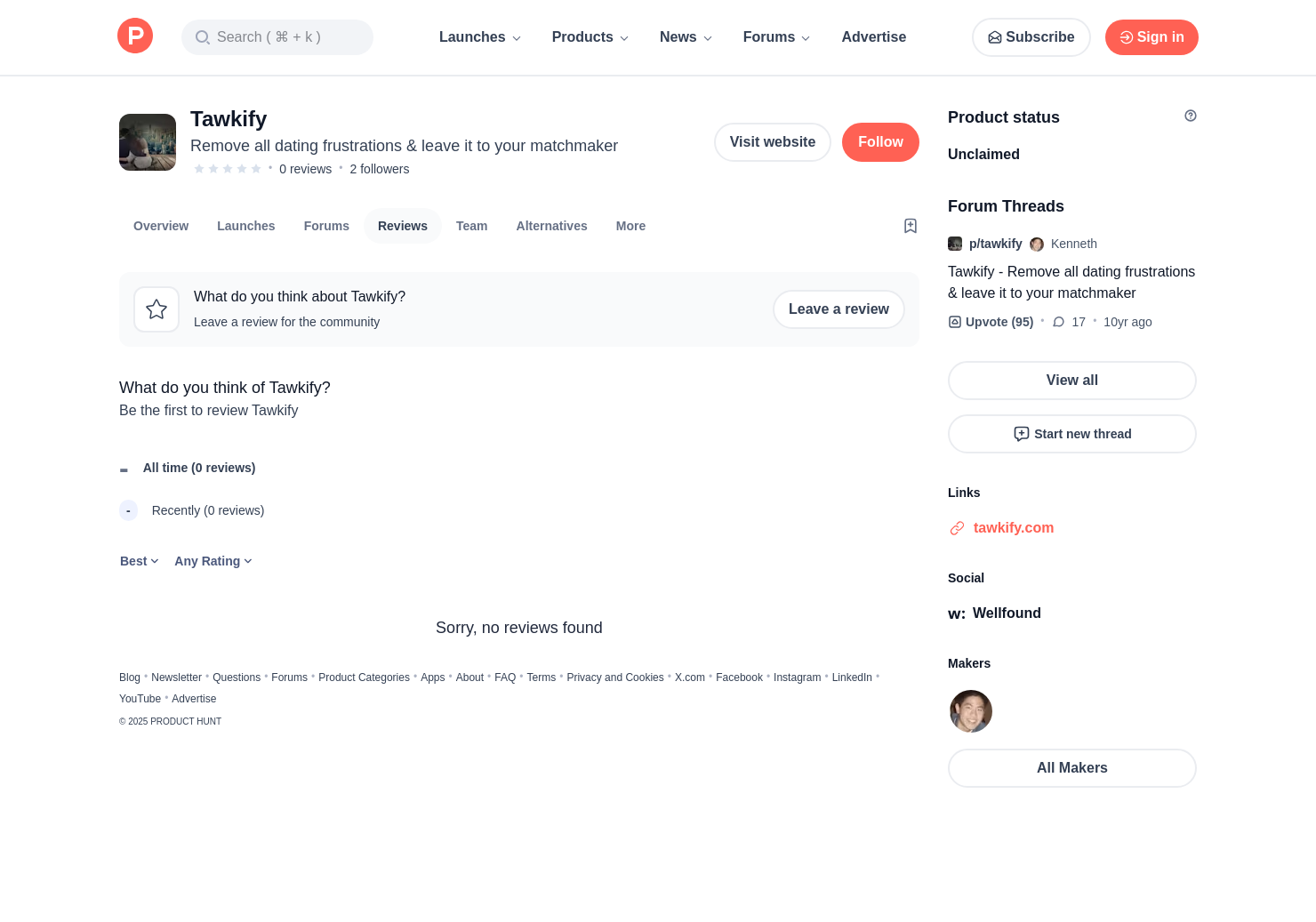Switch to the Team tab
Viewport: 1316px width, 922px height.
point(472,226)
